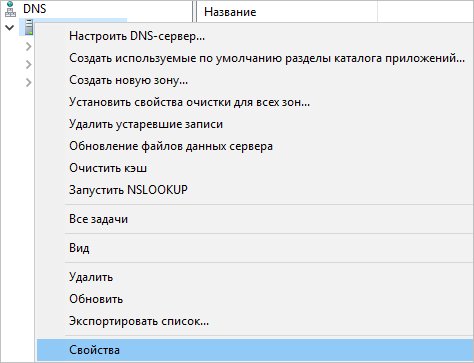Collapse the server node with down chevron
Image resolution: width=474 pixels, height=363 pixels.
point(10,27)
